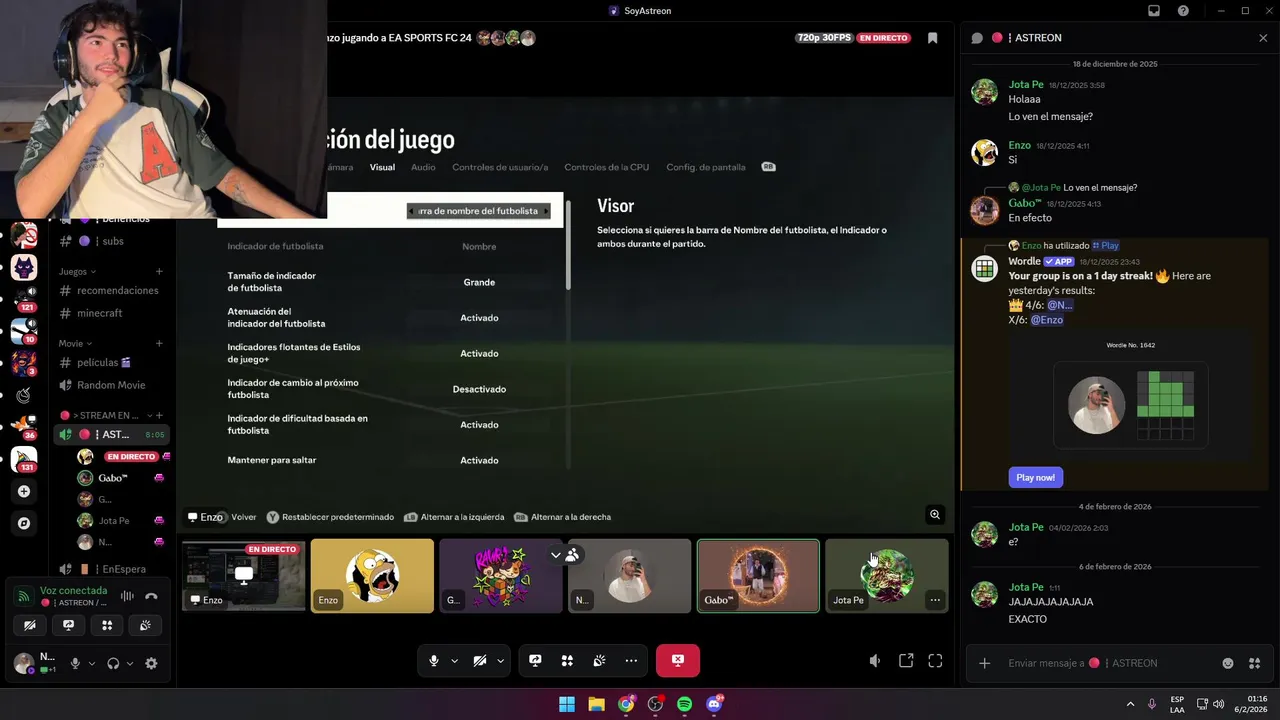This screenshot has width=1280, height=720.
Task: Click the red stop-watching stream button
Action: pyautogui.click(x=678, y=660)
